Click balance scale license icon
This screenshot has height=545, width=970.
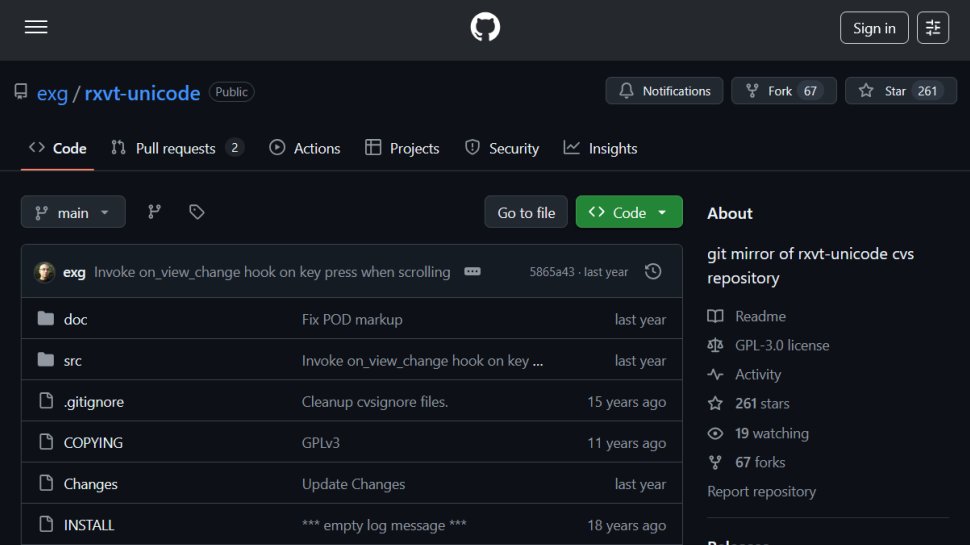[x=715, y=345]
